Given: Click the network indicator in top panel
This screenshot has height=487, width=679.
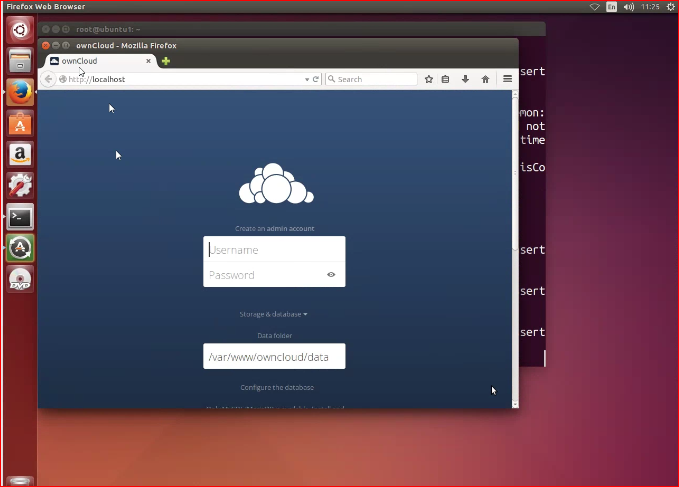Looking at the screenshot, I should [x=595, y=6].
